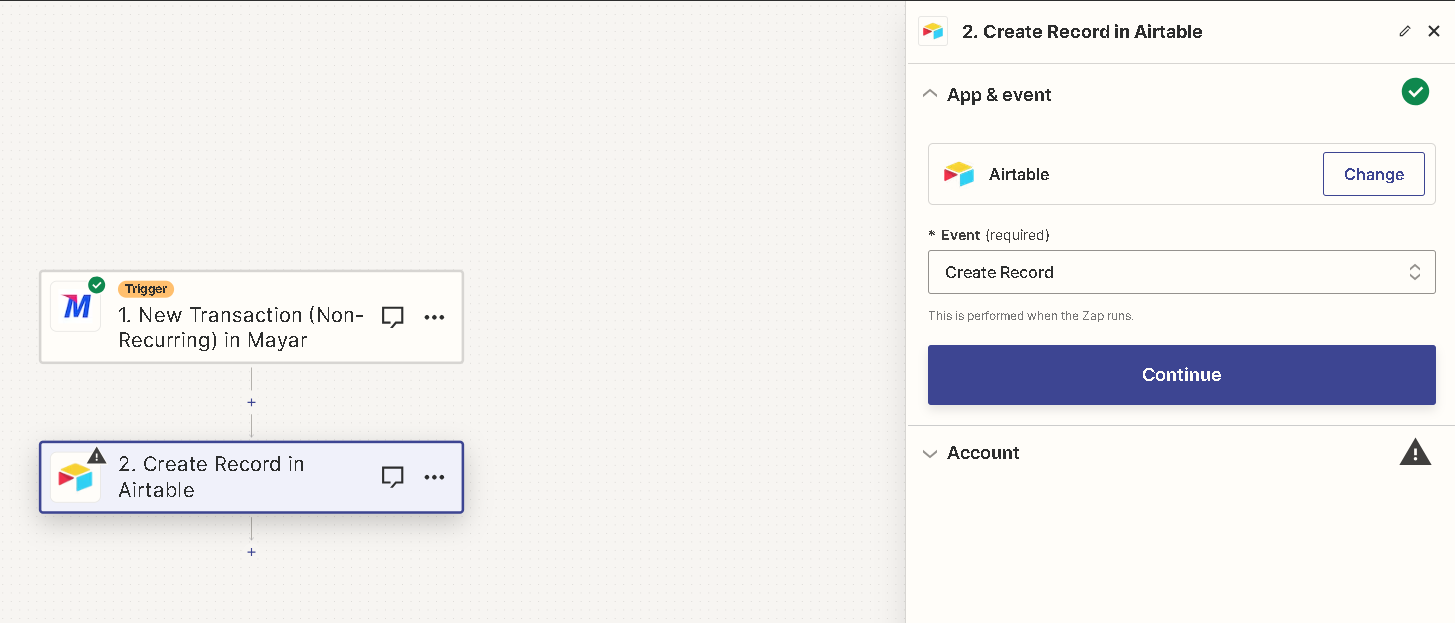
Task: Click the panel title '2. Create Record in Airtable'
Action: (1082, 31)
